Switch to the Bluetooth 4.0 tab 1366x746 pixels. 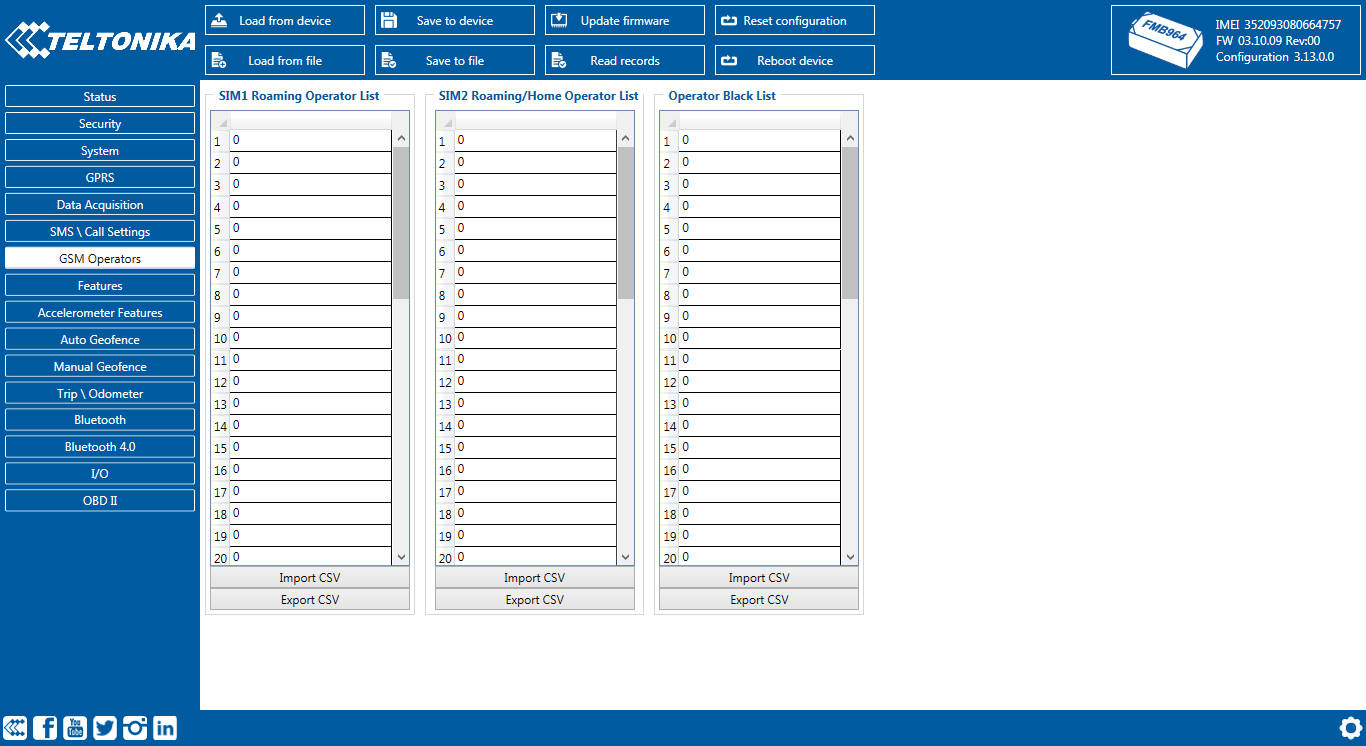[x=100, y=447]
